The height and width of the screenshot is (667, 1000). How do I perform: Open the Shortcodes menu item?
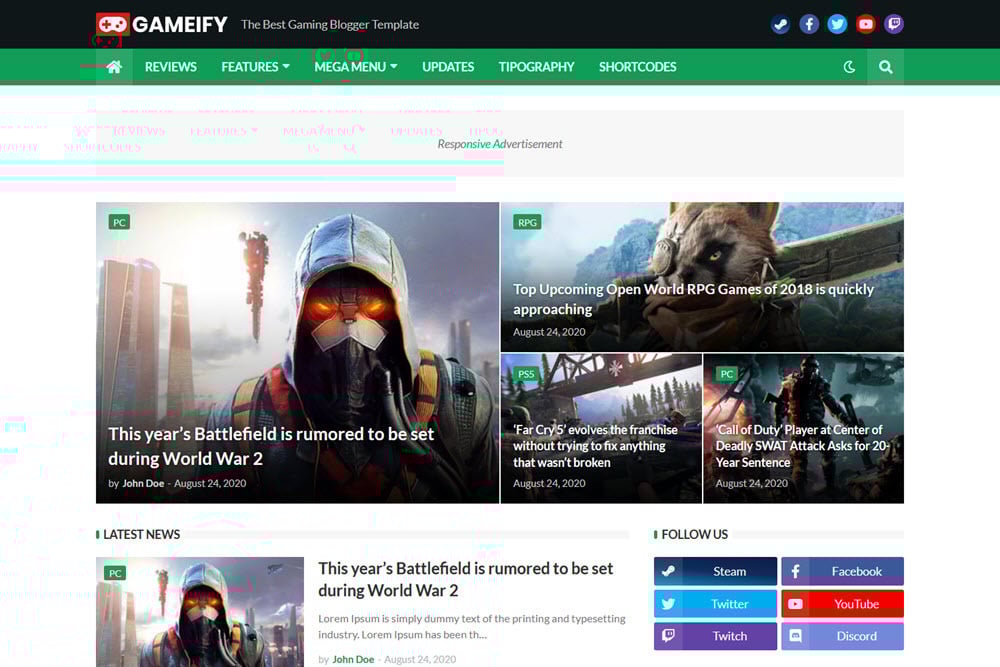pos(637,67)
